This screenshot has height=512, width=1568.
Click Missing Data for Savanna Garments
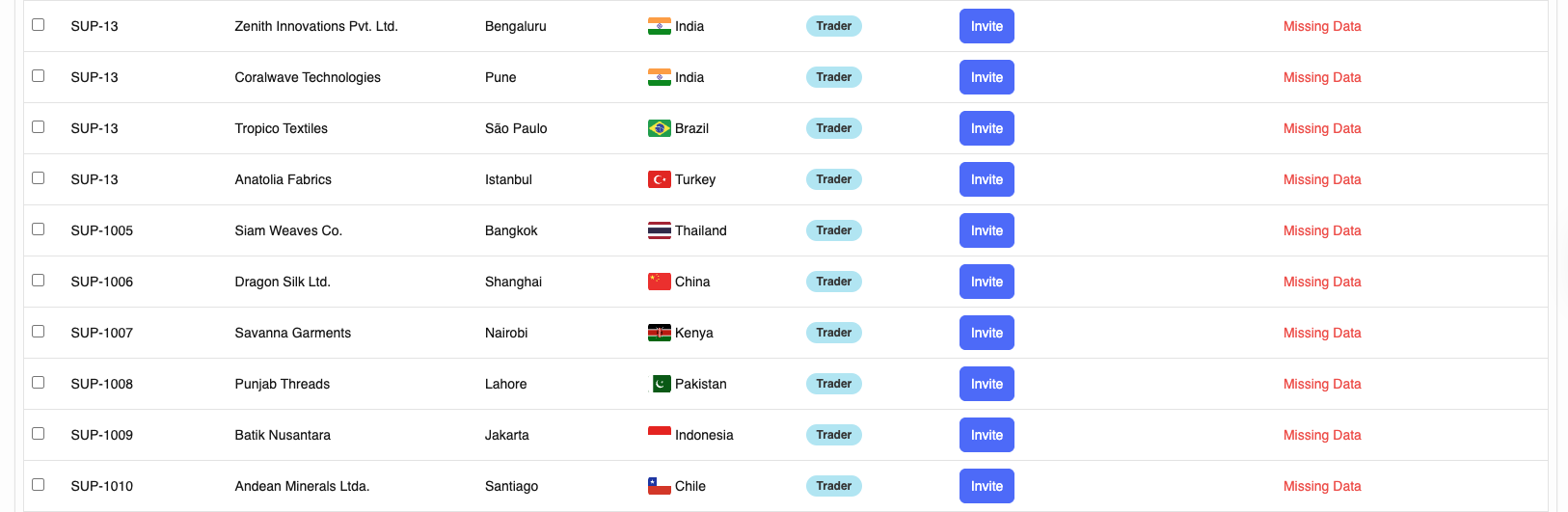click(x=1321, y=333)
